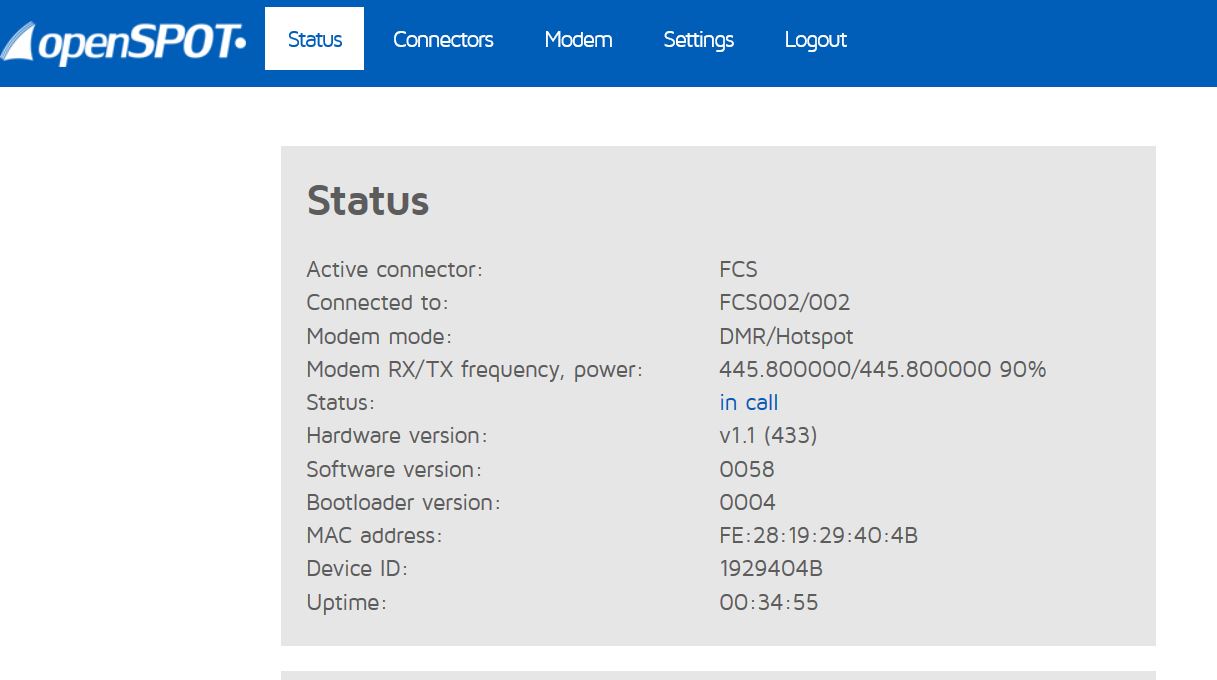Select the device ID 1929404B
This screenshot has height=680, width=1217.
(771, 568)
